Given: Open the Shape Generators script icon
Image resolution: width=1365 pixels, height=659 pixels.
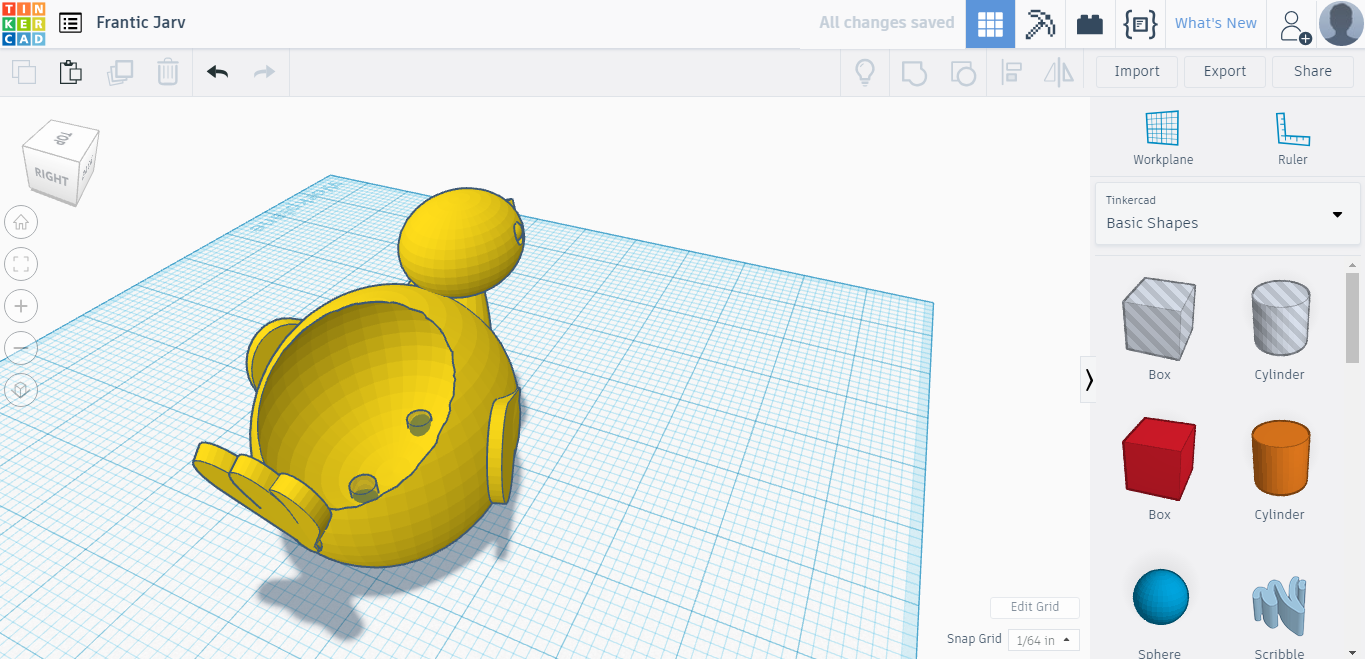Looking at the screenshot, I should pos(1140,24).
